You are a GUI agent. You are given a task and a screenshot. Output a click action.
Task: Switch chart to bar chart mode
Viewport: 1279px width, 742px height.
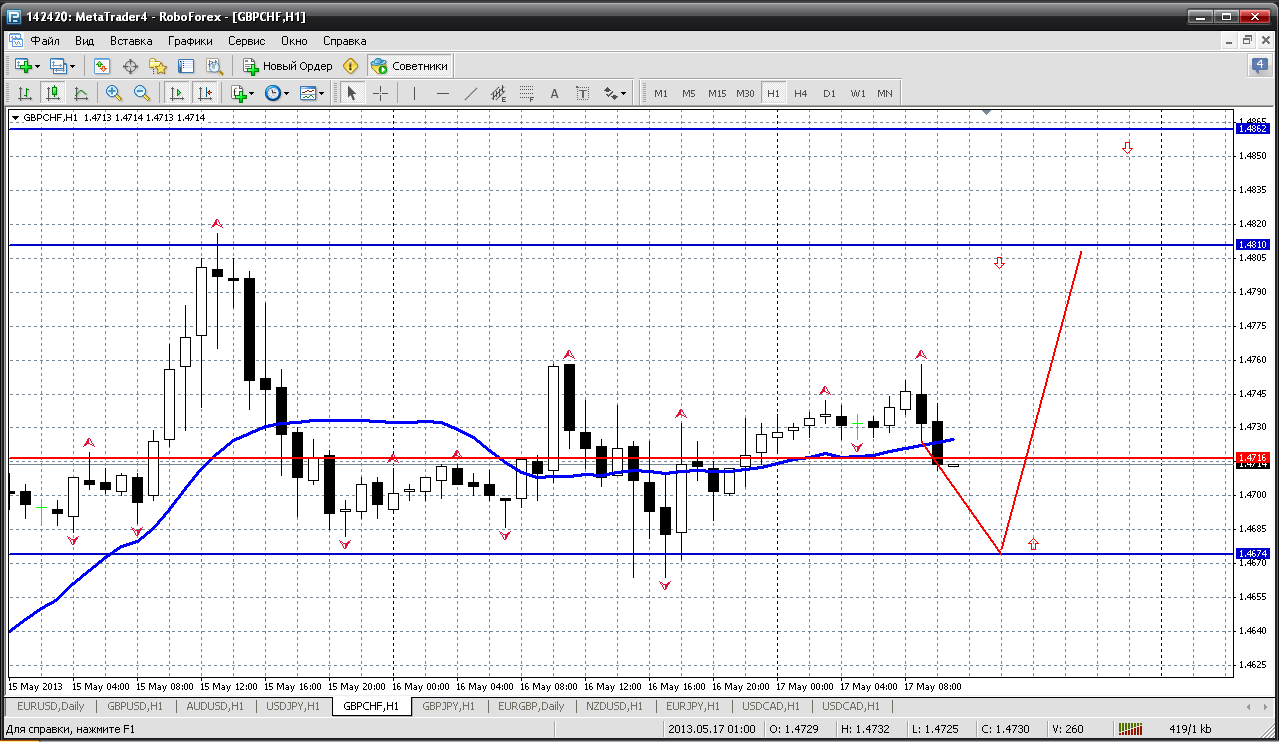click(25, 93)
